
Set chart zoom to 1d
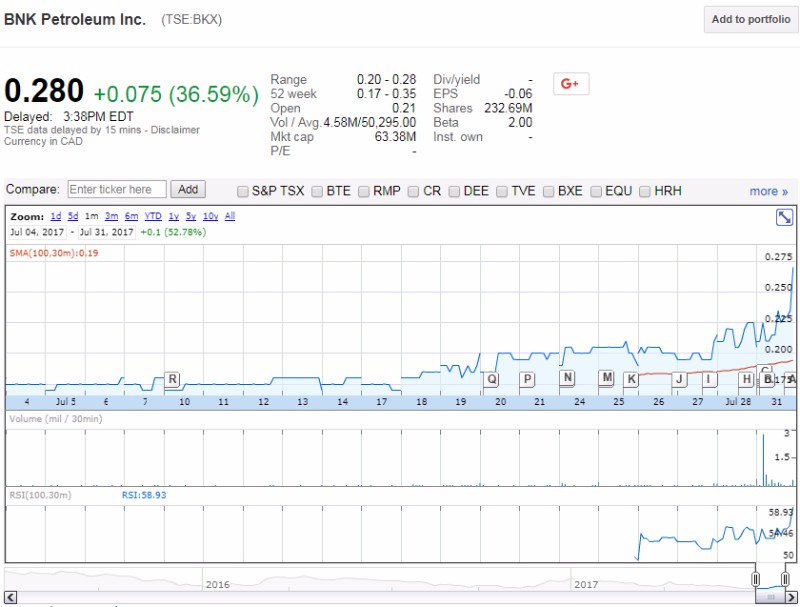(x=56, y=216)
